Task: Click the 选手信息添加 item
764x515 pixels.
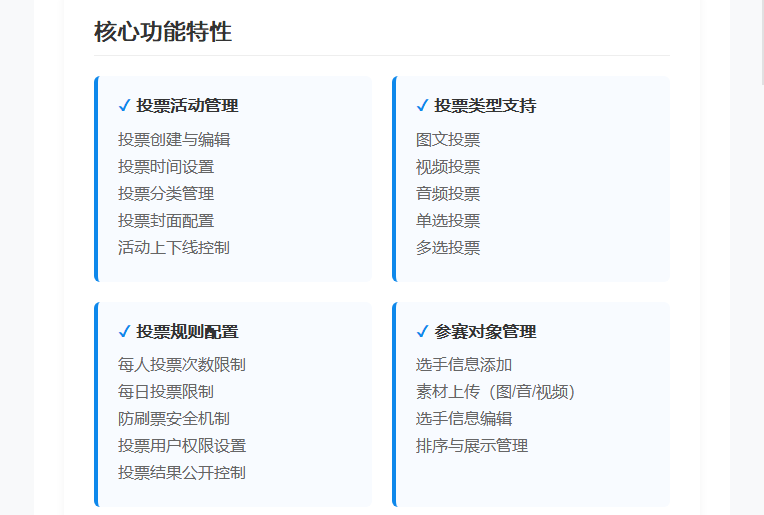Action: tap(464, 364)
